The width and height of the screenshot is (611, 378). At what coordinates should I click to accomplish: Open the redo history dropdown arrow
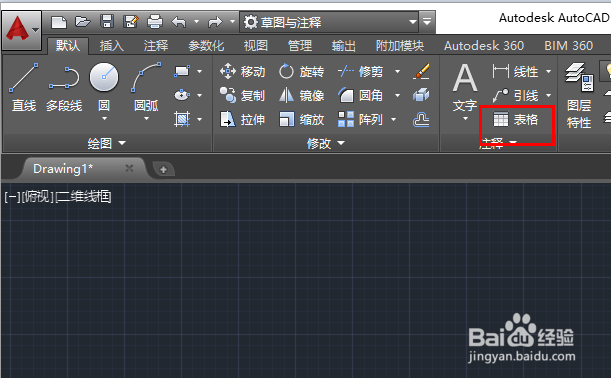click(232, 21)
